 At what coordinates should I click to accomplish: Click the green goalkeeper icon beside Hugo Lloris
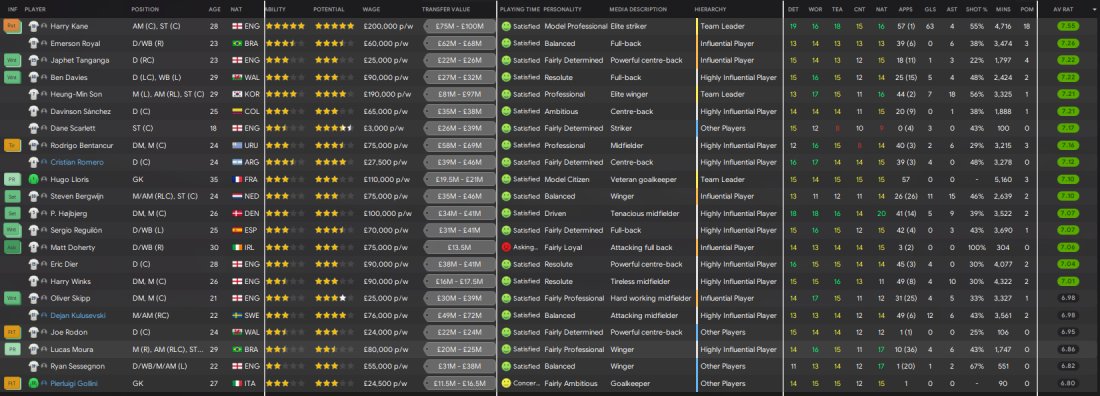tap(33, 179)
